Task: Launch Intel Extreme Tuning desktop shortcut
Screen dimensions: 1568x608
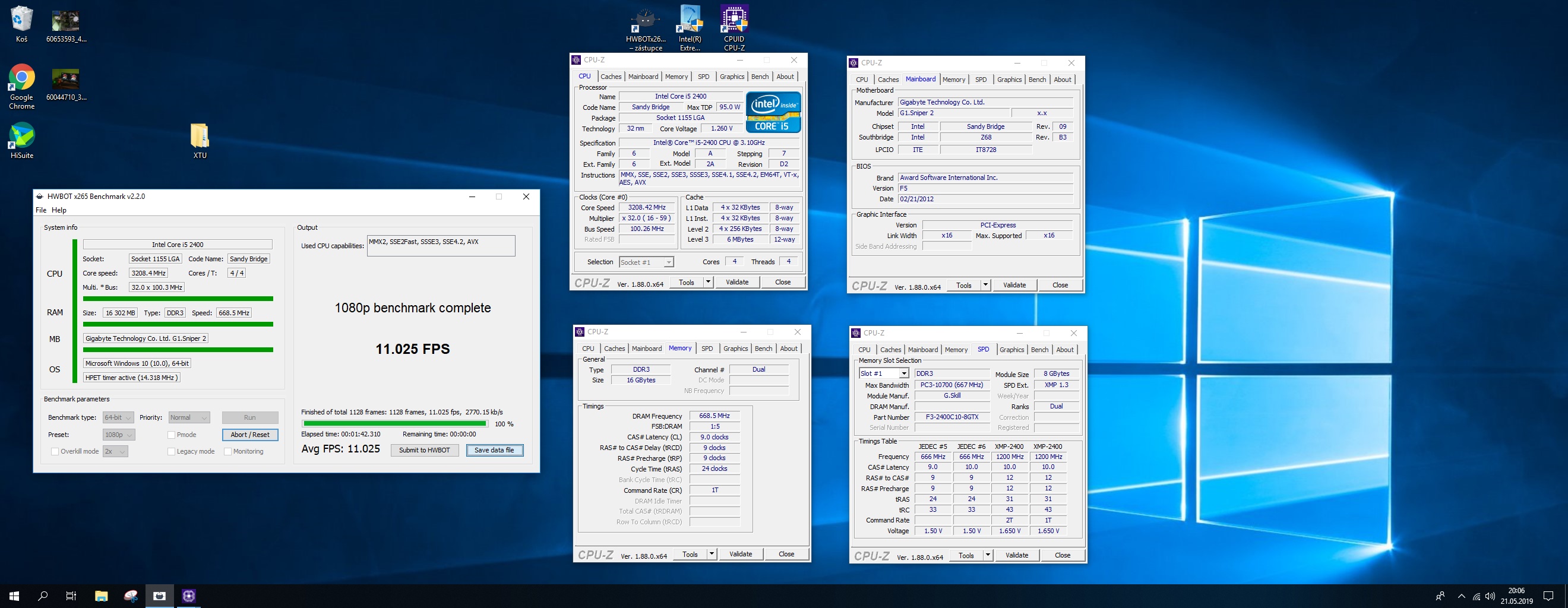Action: coord(690,28)
